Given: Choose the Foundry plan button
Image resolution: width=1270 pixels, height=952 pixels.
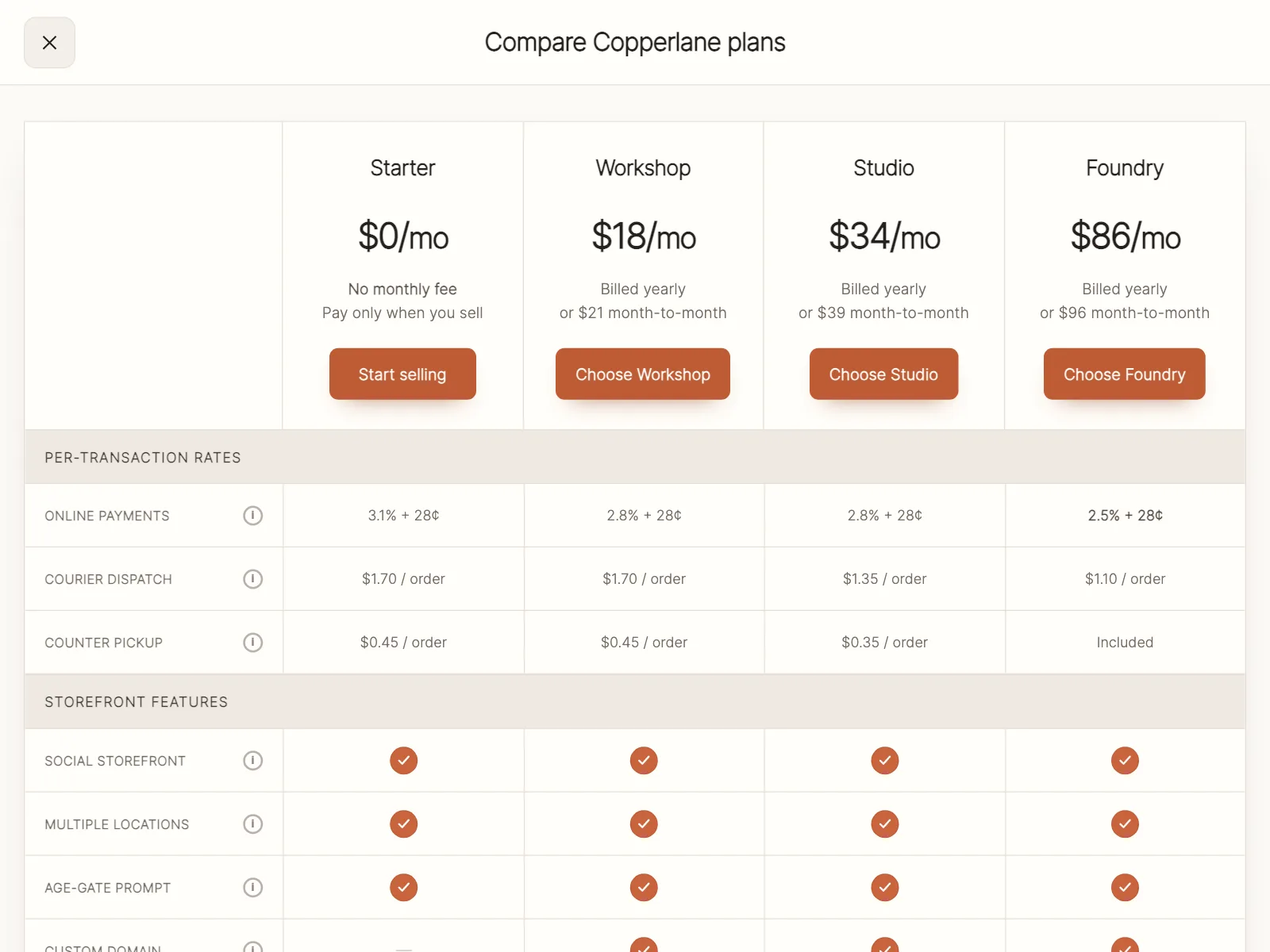Looking at the screenshot, I should (x=1125, y=374).
